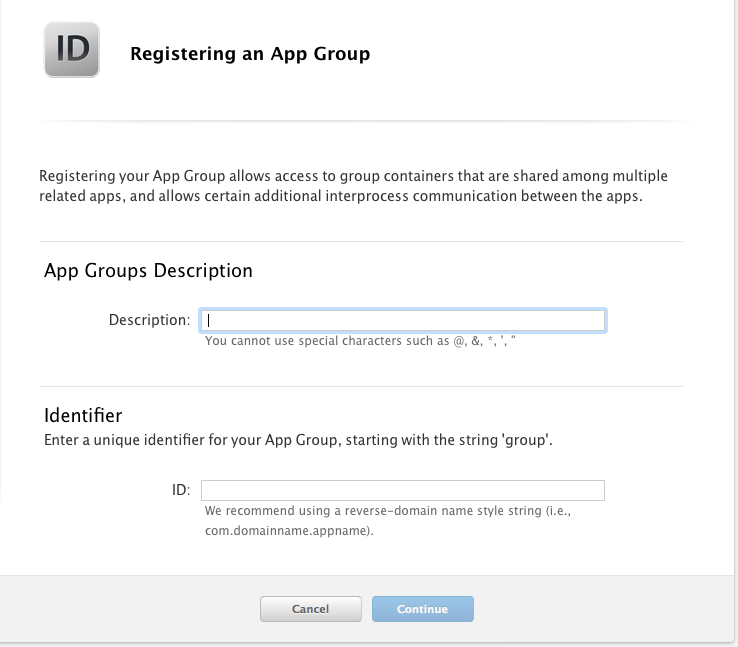Click the divider line above App Groups Description

click(x=361, y=242)
